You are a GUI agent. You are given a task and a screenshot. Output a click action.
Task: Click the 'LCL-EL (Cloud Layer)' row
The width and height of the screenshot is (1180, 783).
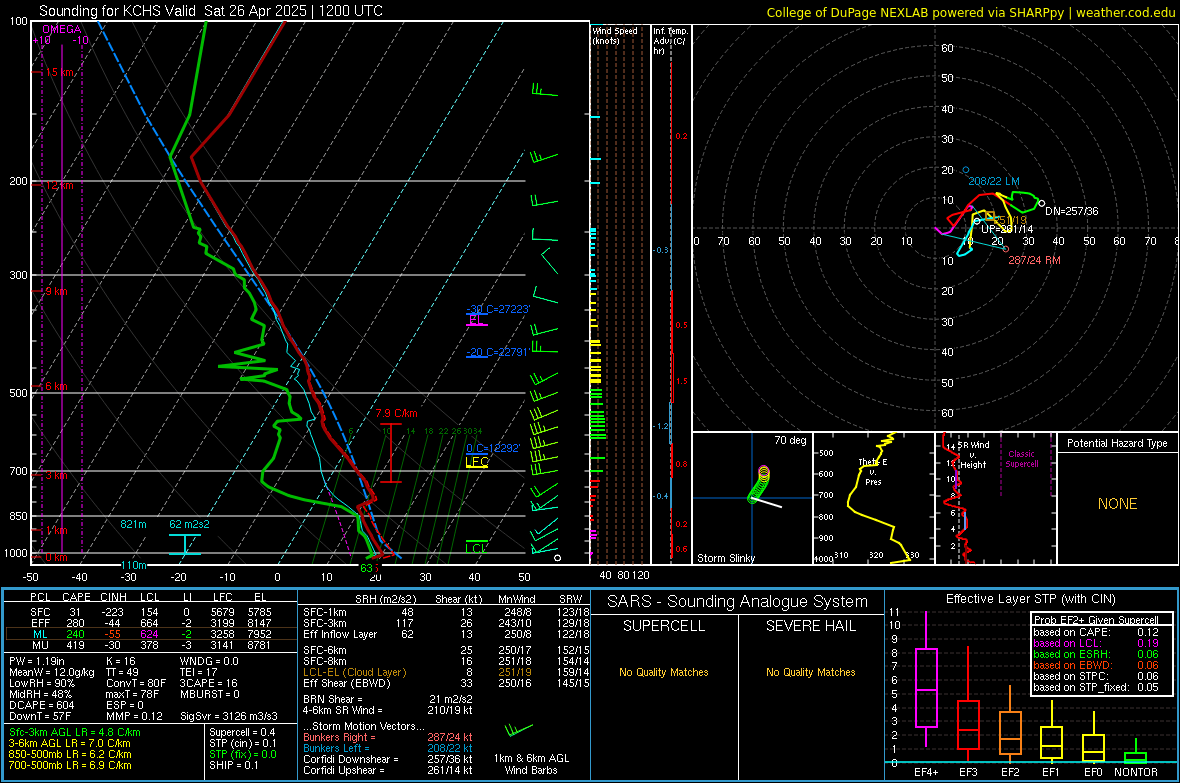[446, 672]
